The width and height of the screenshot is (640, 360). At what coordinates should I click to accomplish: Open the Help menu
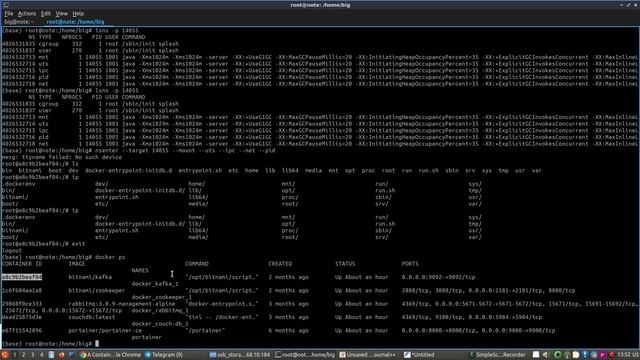(x=78, y=13)
